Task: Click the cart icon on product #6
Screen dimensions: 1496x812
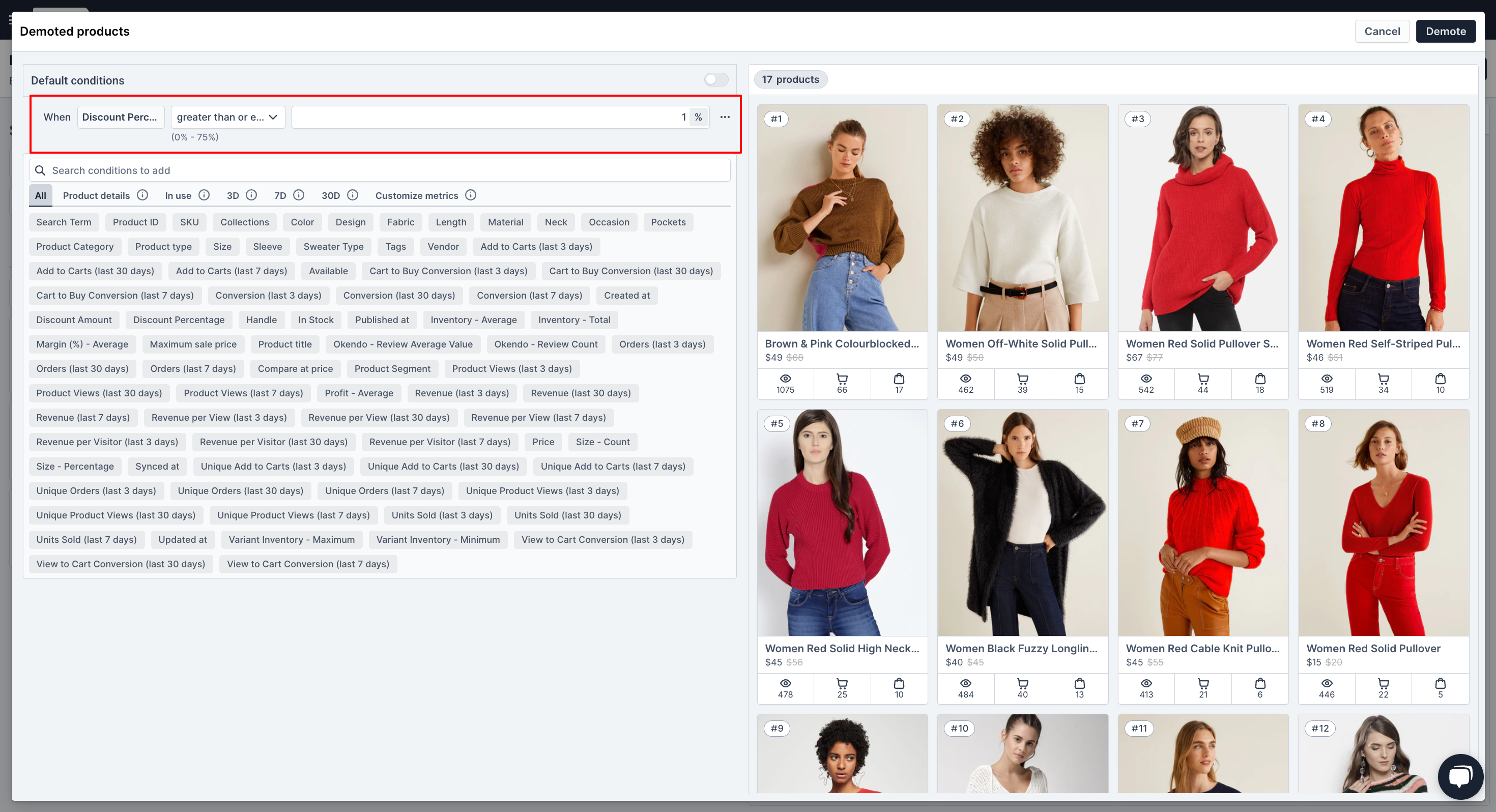Action: [x=1022, y=683]
